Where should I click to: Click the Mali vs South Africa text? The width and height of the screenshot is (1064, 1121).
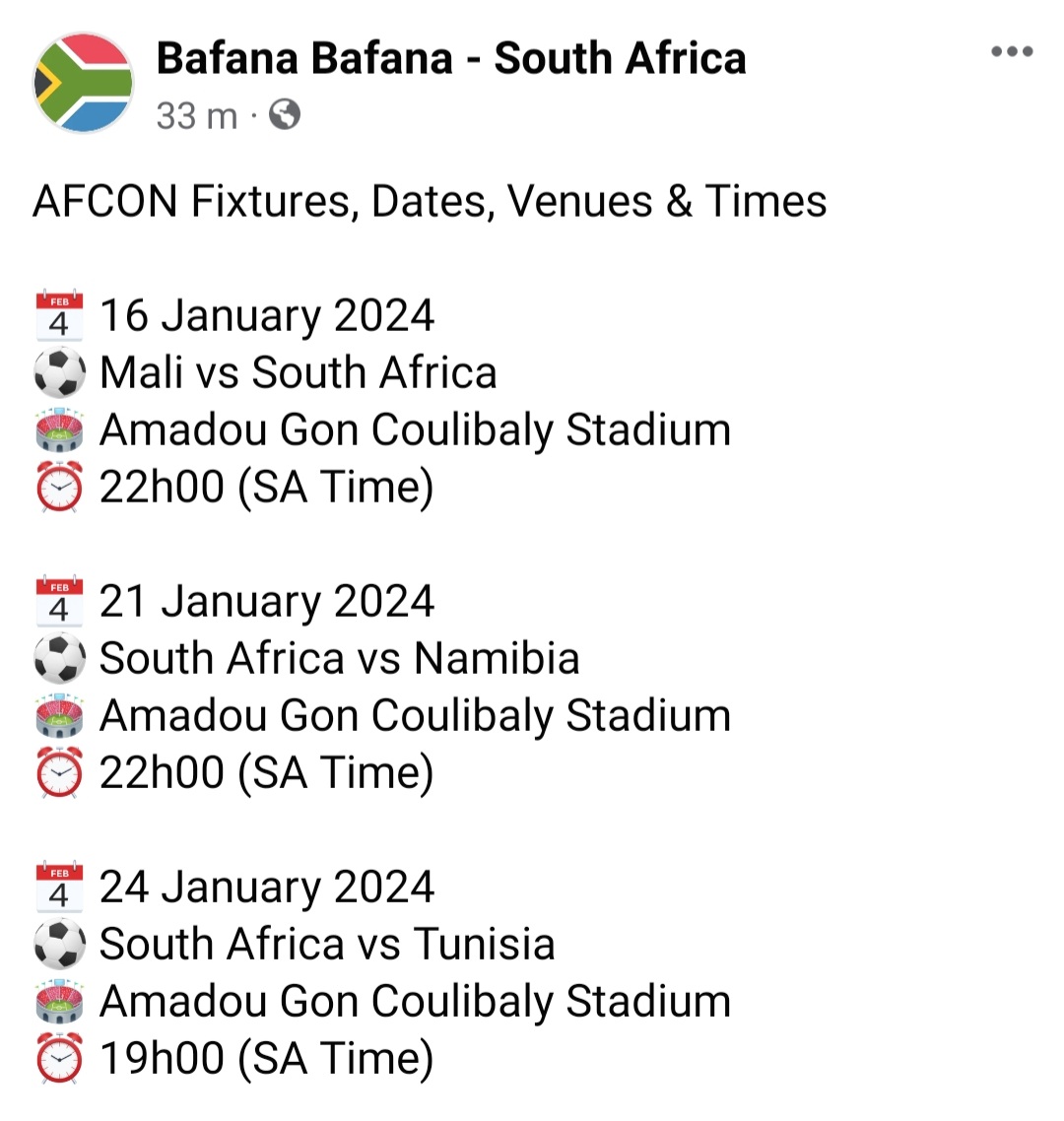(x=298, y=372)
